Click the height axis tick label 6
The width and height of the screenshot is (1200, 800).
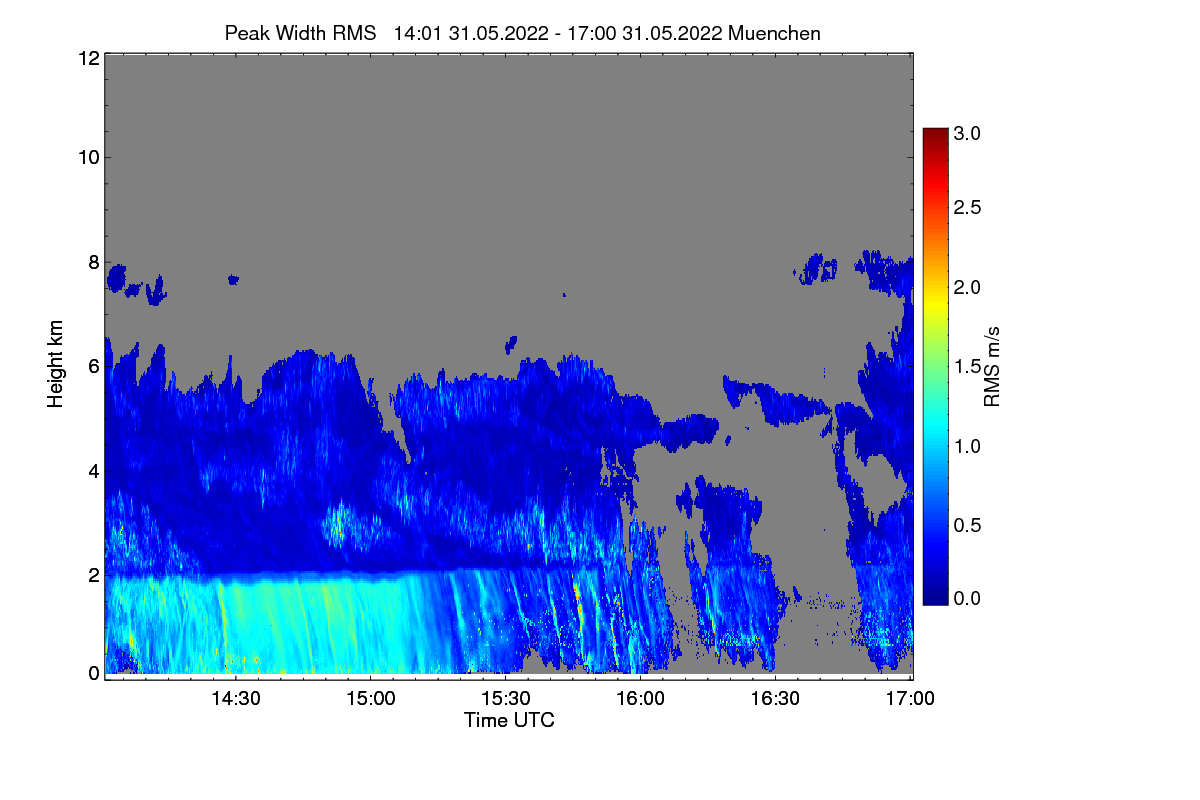(93, 366)
